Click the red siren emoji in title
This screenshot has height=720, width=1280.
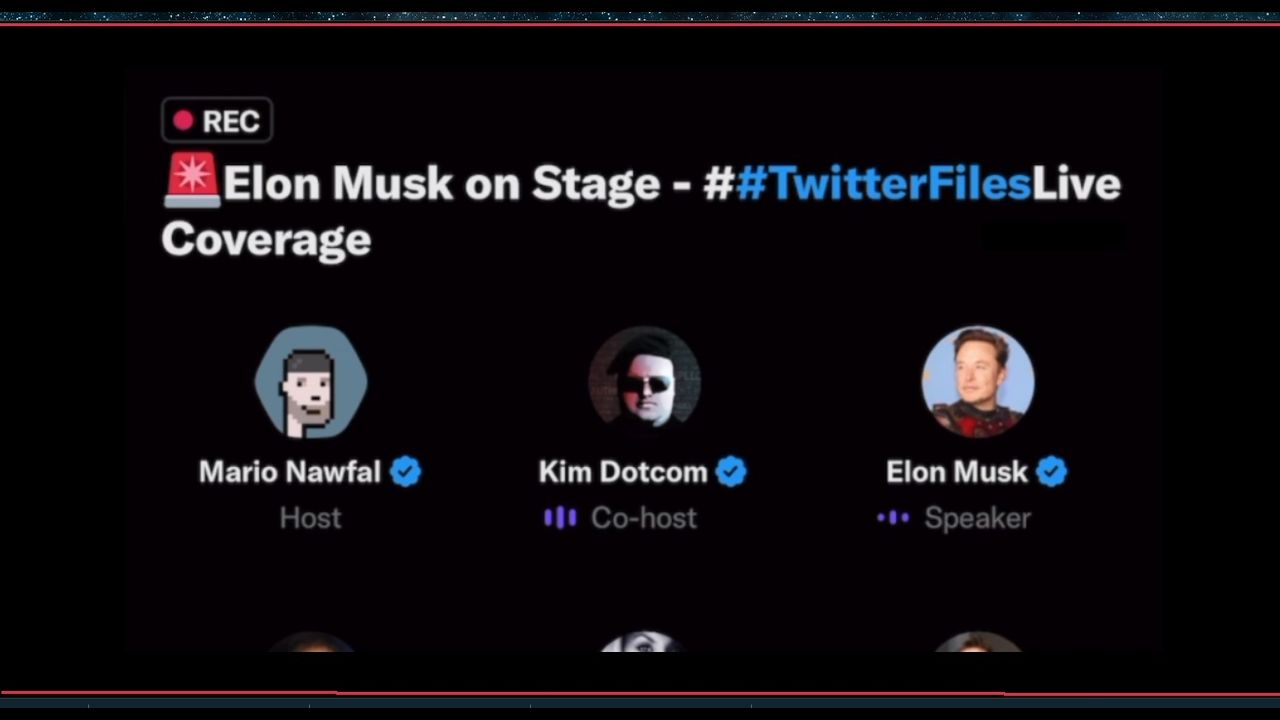[192, 180]
